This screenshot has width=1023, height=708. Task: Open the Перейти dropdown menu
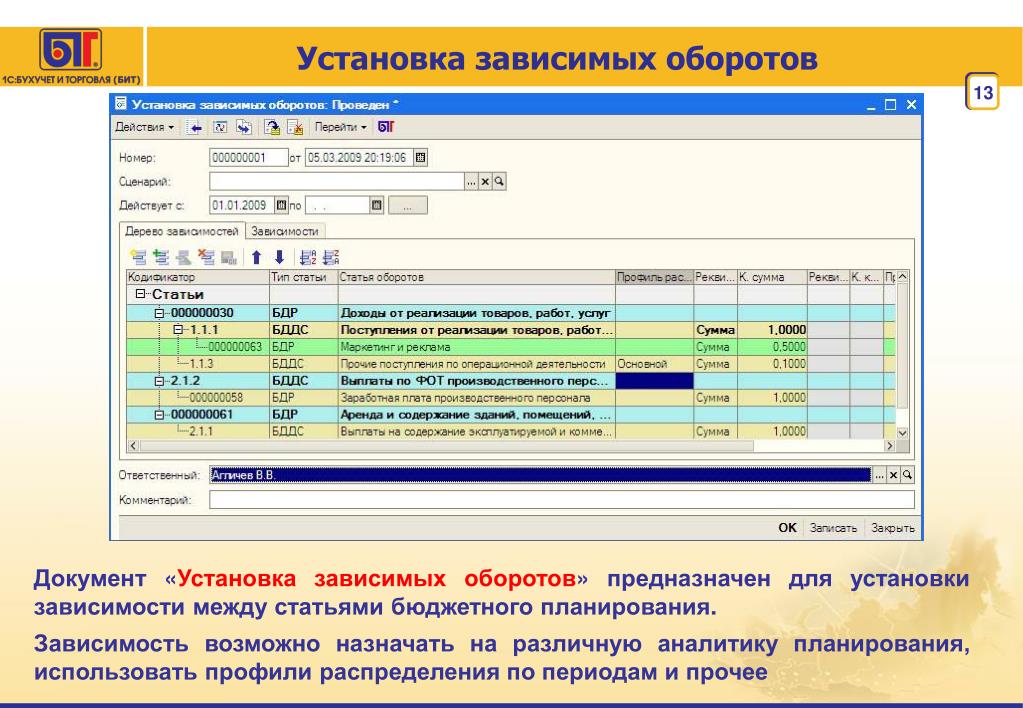340,127
